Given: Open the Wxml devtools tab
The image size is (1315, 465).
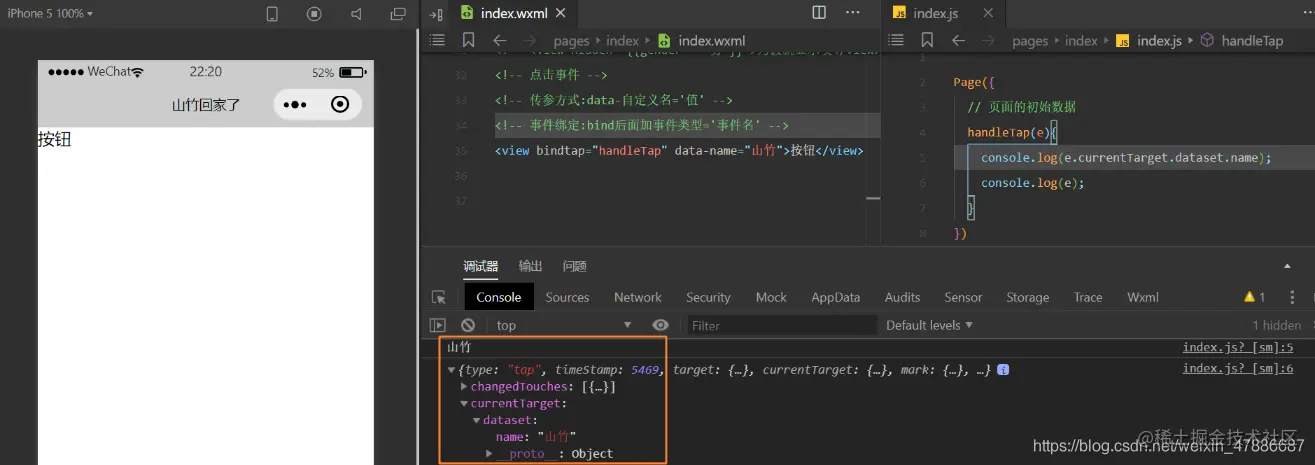Looking at the screenshot, I should pos(1143,297).
